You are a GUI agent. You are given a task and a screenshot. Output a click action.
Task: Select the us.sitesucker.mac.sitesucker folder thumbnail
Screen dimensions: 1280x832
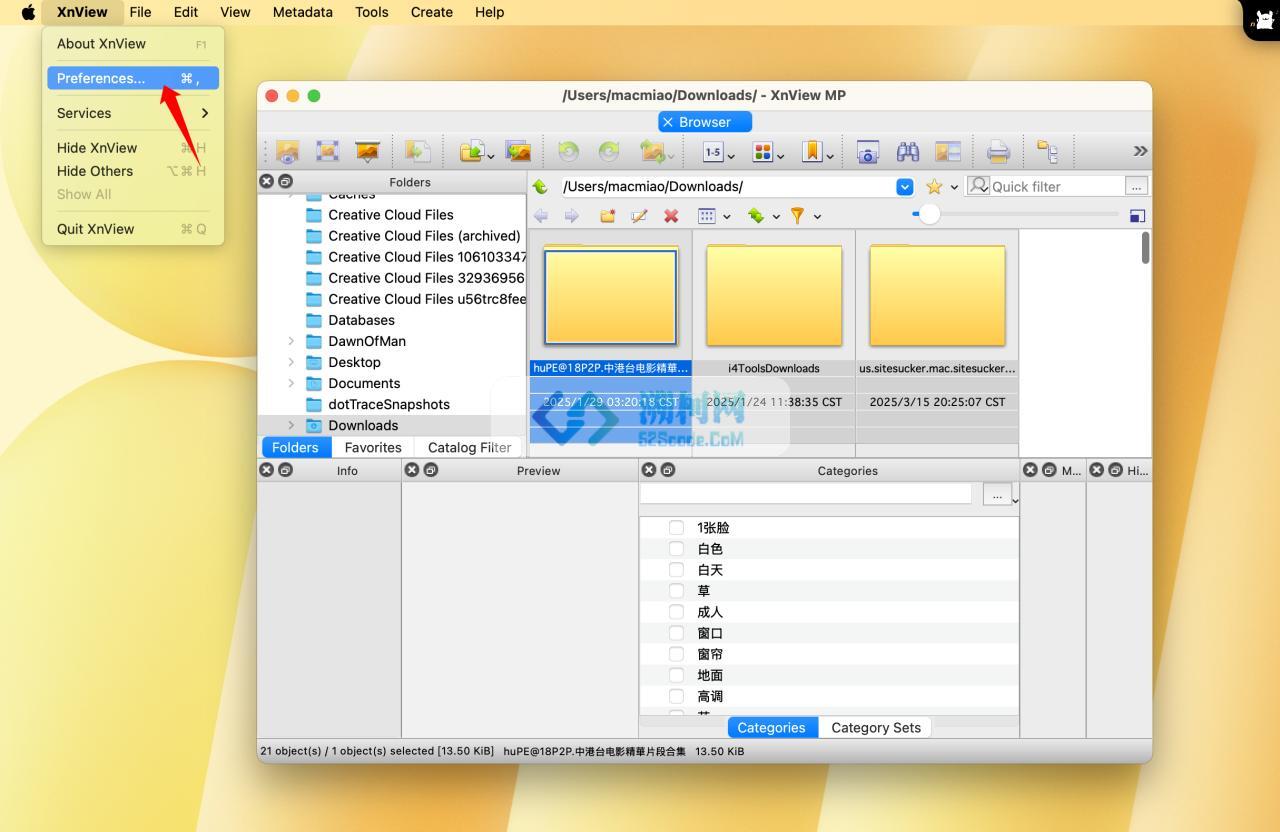click(x=937, y=296)
